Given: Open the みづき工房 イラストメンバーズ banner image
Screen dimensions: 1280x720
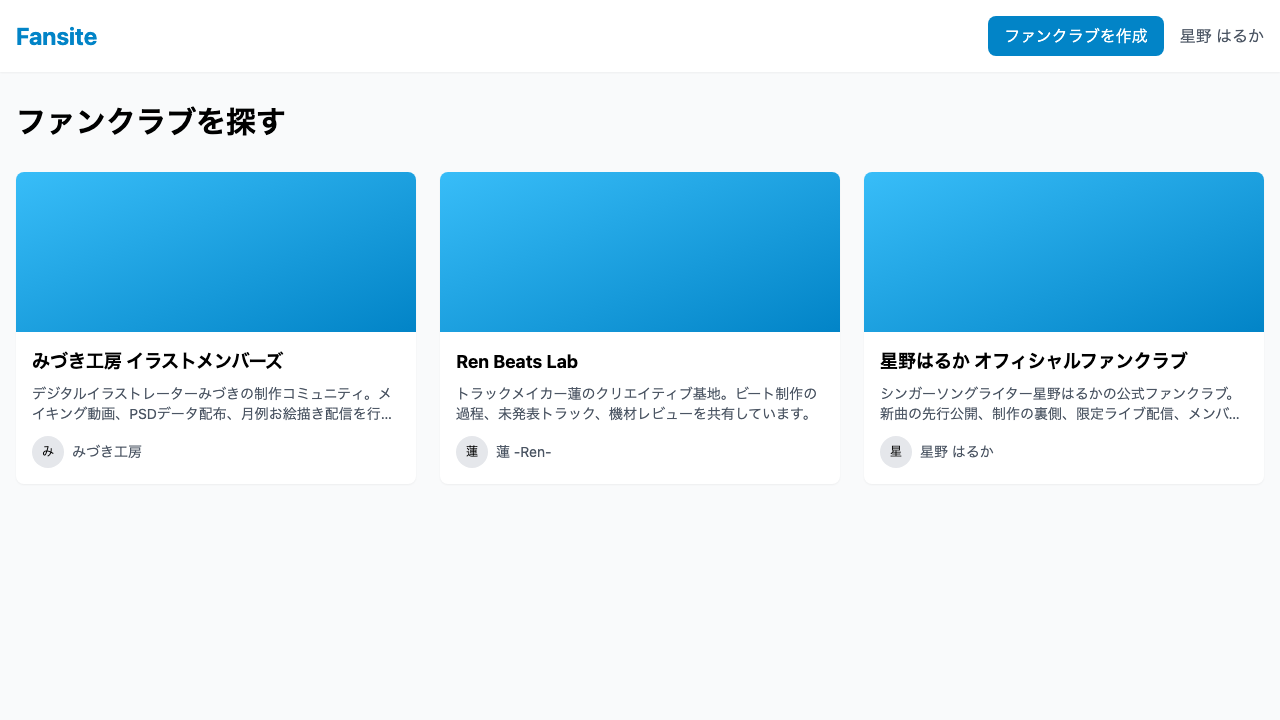Looking at the screenshot, I should click(x=216, y=252).
